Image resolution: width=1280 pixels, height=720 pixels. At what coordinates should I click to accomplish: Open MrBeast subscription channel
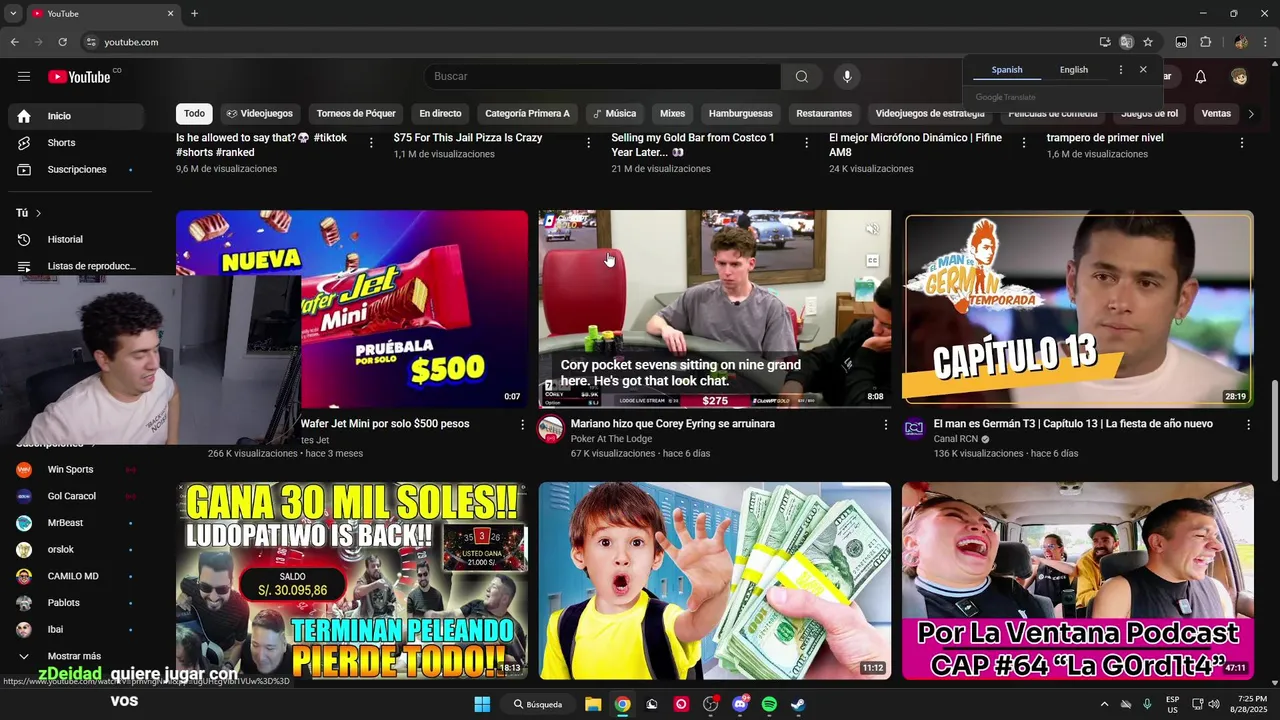[76, 523]
